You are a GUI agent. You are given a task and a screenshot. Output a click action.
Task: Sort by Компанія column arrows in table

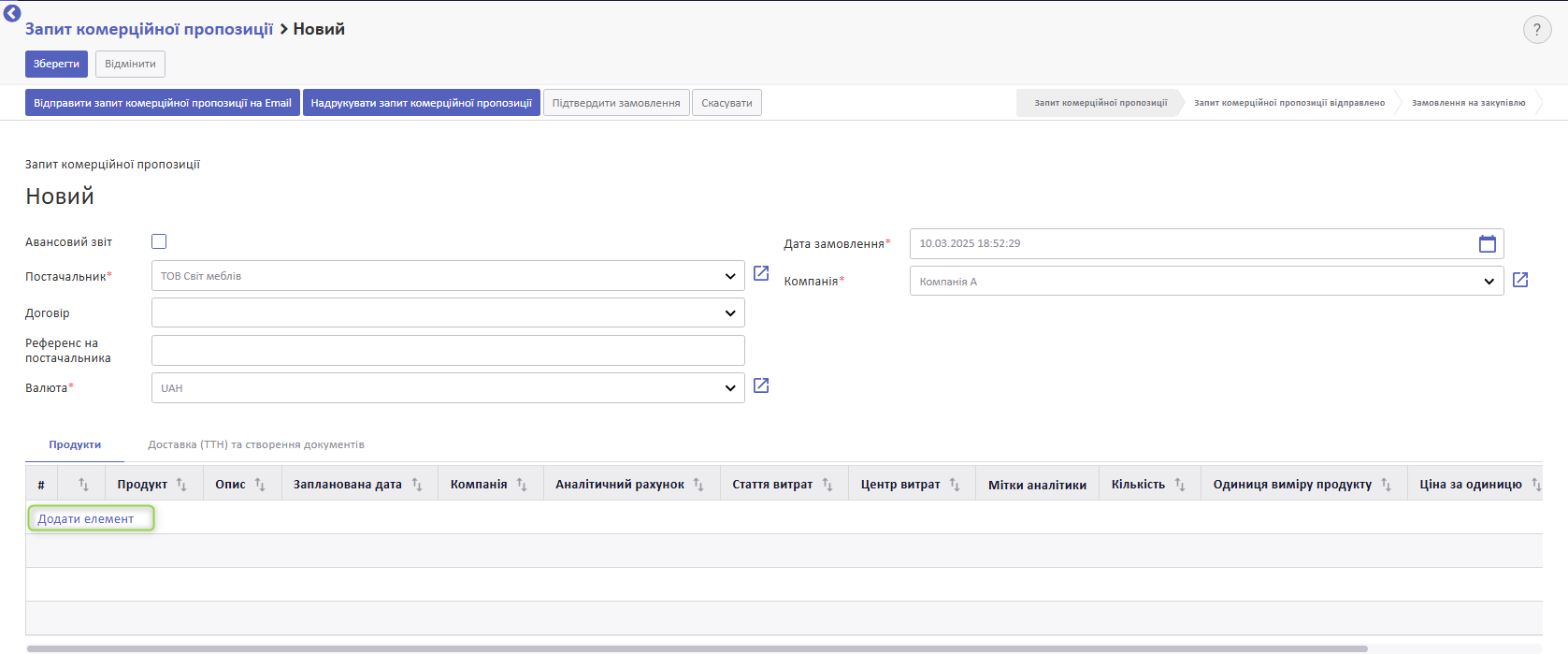(522, 485)
